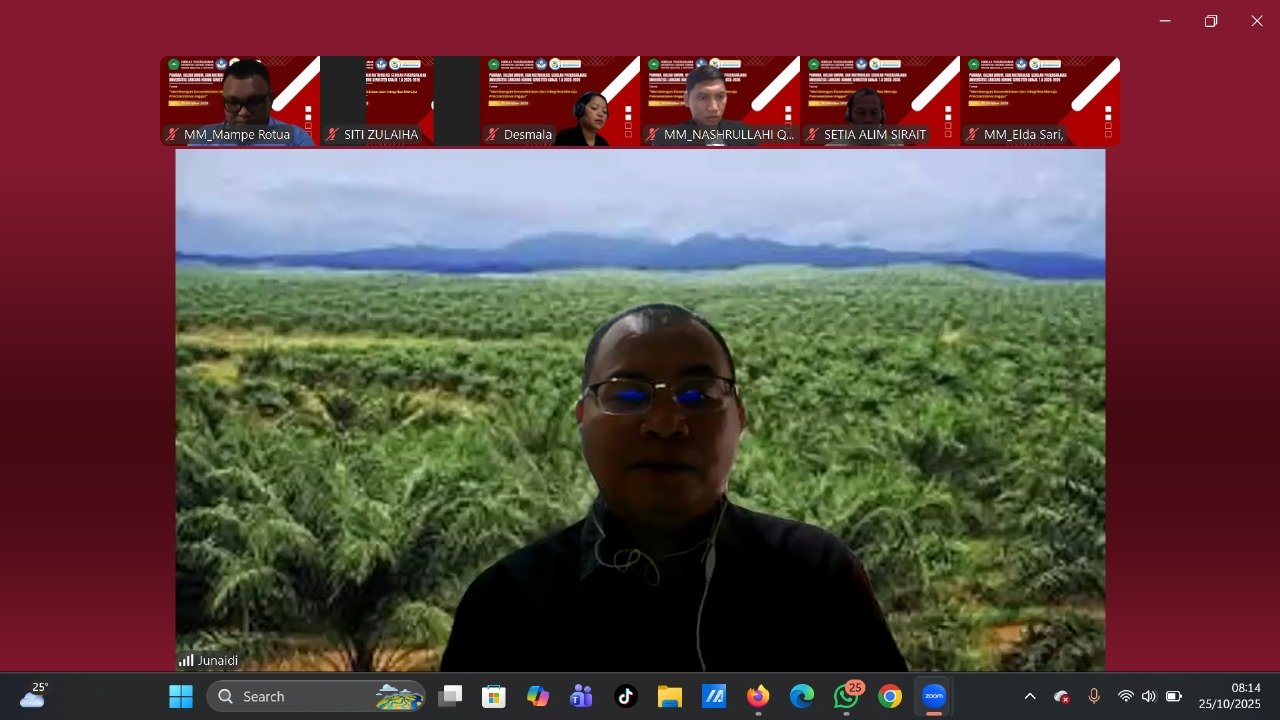
Task: Open Microsoft Copilot from the taskbar
Action: point(538,696)
